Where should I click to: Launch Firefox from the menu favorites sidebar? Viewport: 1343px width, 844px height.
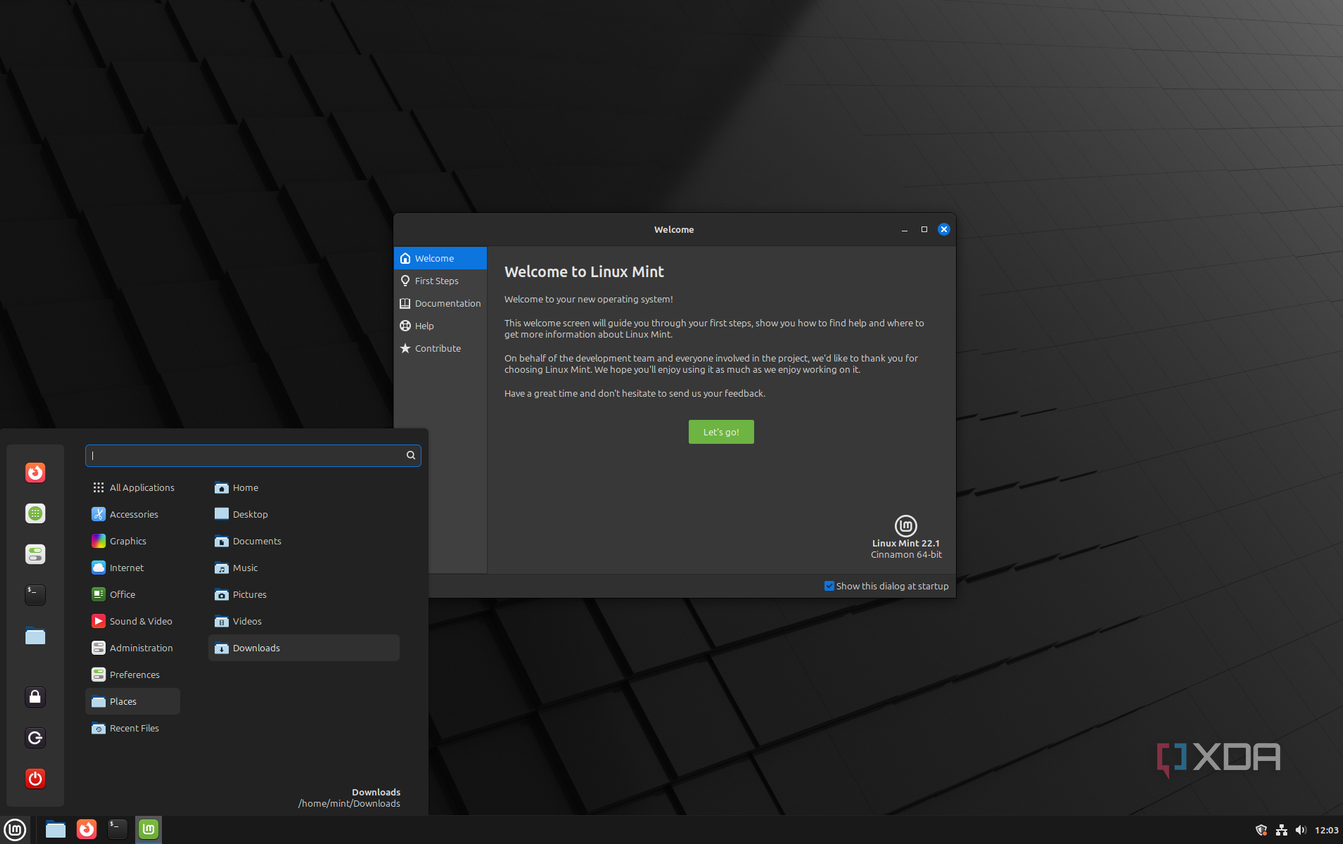35,473
